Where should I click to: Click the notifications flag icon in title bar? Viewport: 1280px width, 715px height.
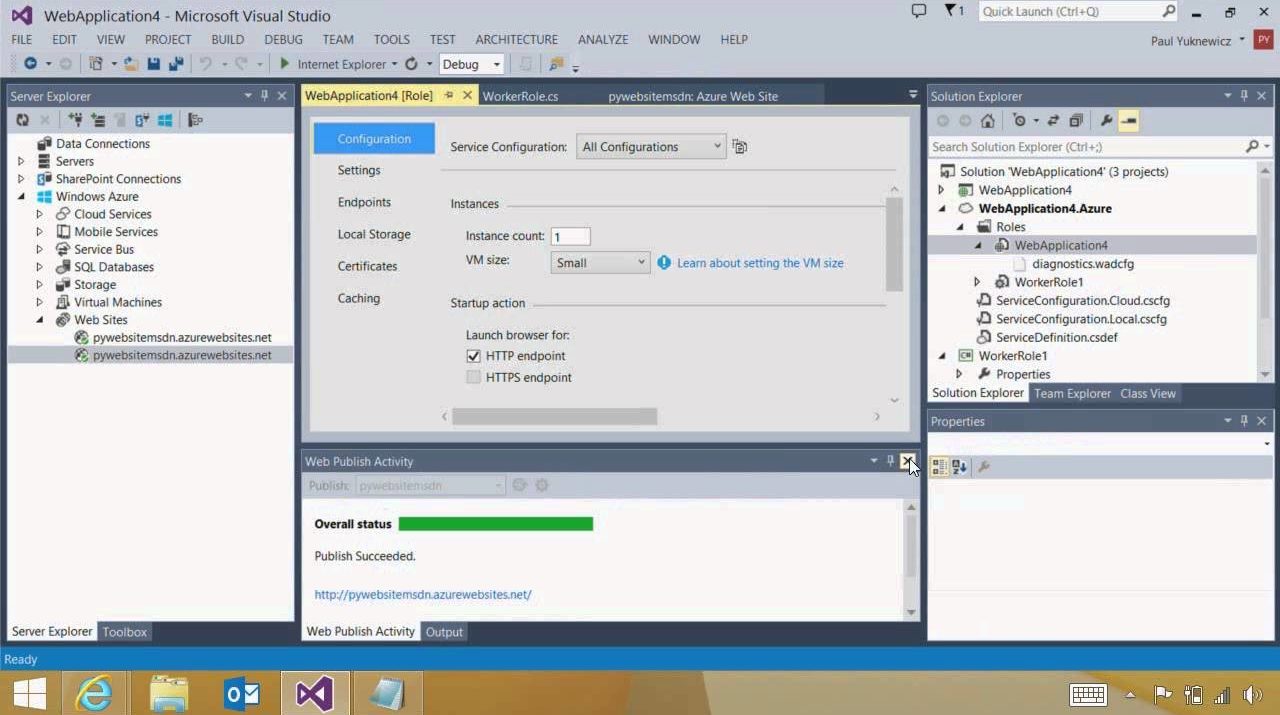tap(952, 11)
